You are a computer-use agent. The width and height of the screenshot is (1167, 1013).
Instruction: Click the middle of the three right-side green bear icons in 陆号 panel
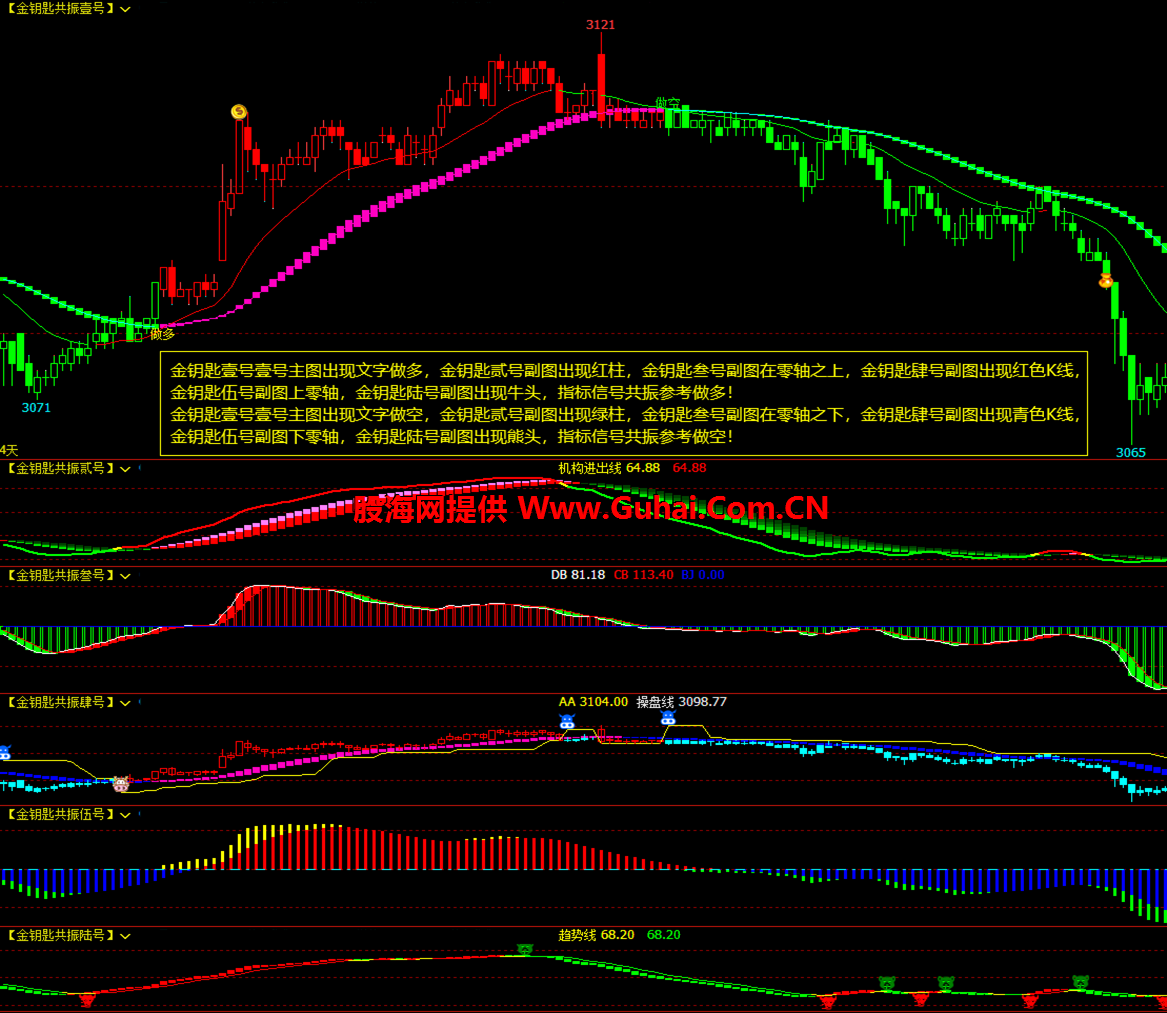(x=946, y=983)
